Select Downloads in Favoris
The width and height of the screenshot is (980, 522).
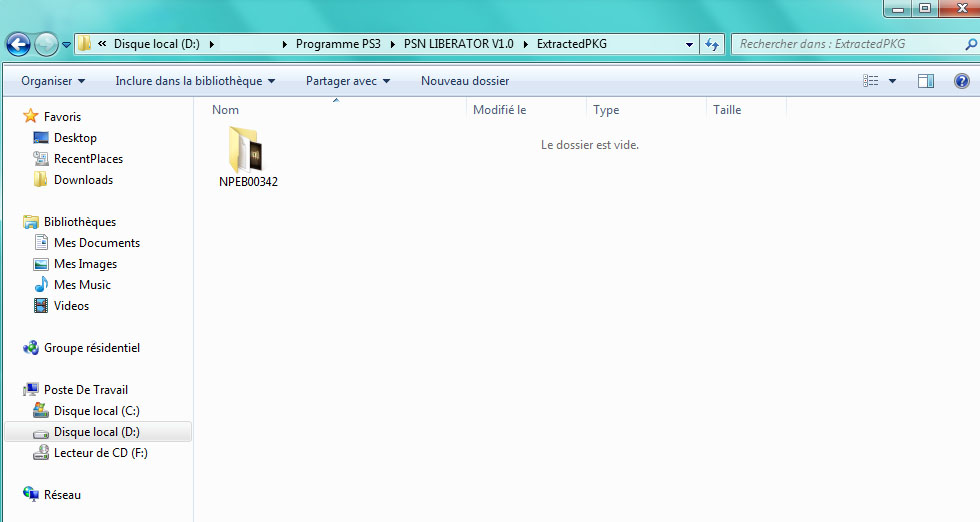pyautogui.click(x=83, y=180)
